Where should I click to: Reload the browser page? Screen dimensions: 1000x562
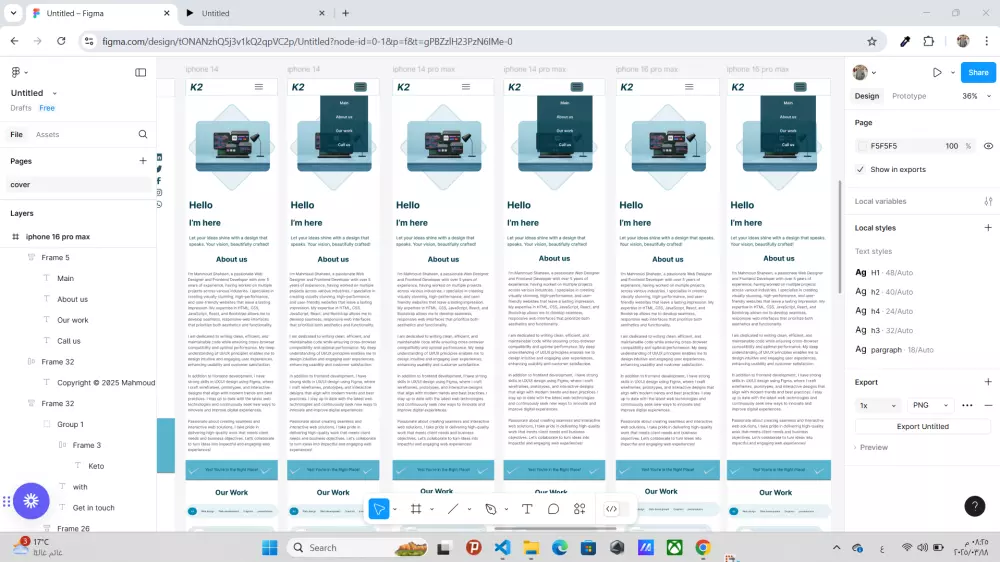[61, 41]
